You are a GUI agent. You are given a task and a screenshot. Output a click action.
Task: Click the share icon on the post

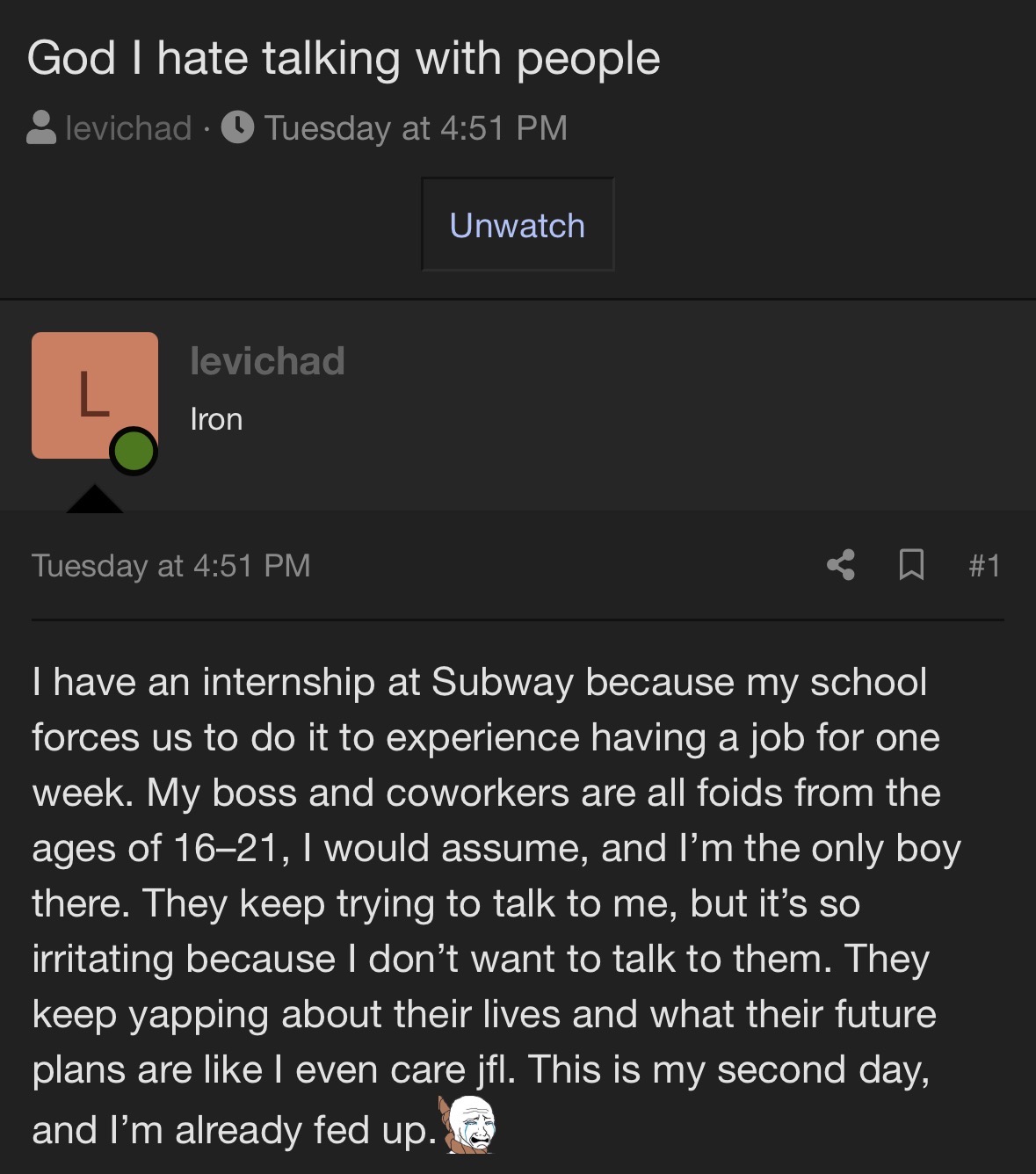[841, 565]
